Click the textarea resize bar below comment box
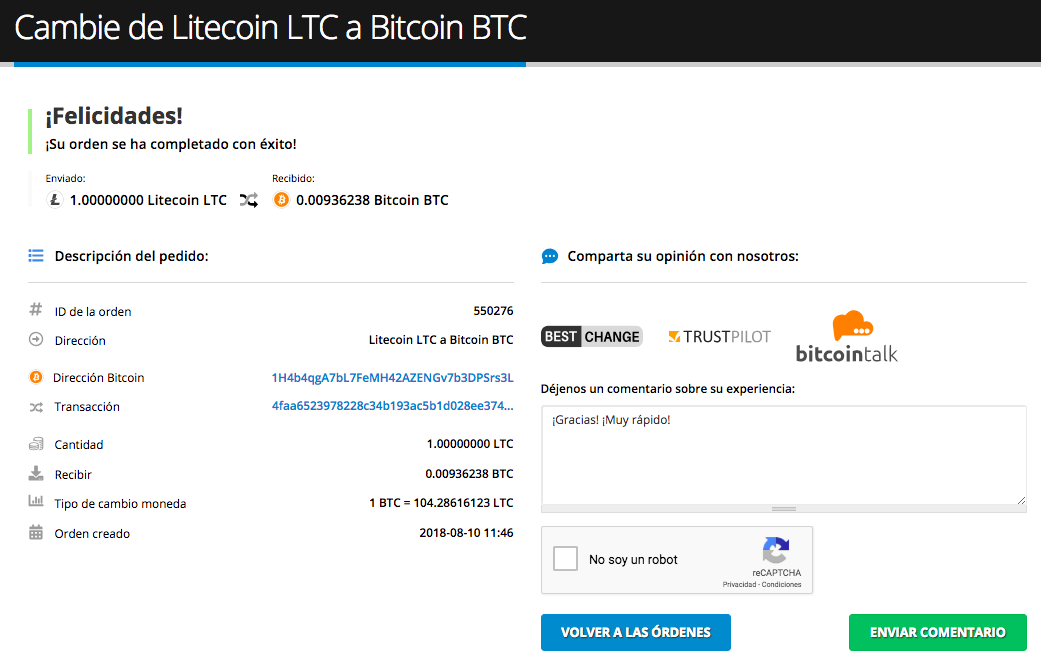The width and height of the screenshot is (1041, 665). click(x=784, y=509)
